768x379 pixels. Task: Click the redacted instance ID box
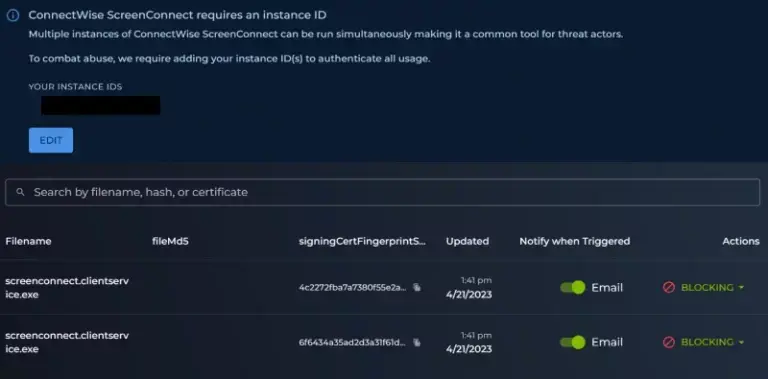pyautogui.click(x=100, y=105)
